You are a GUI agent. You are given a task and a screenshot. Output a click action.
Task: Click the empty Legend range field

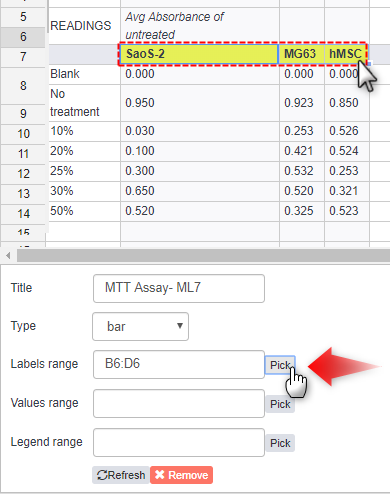[179, 442]
